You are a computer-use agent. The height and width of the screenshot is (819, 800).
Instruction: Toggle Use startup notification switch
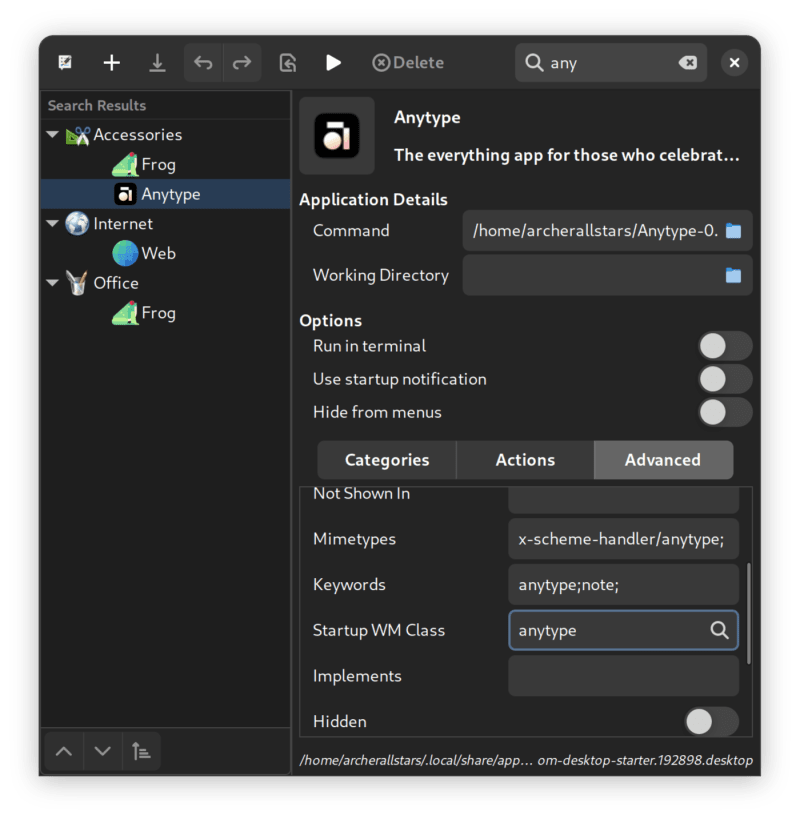pyautogui.click(x=725, y=379)
